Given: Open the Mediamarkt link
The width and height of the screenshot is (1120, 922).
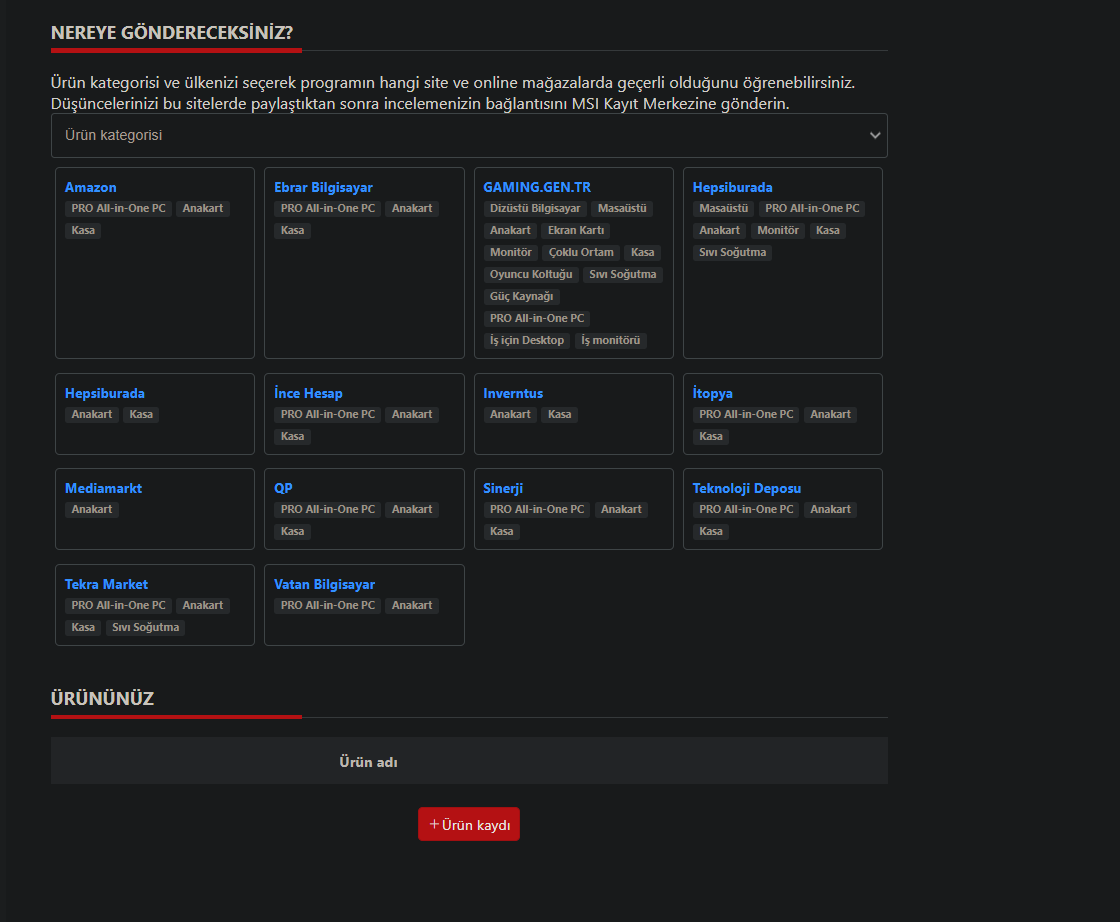Looking at the screenshot, I should pyautogui.click(x=104, y=488).
